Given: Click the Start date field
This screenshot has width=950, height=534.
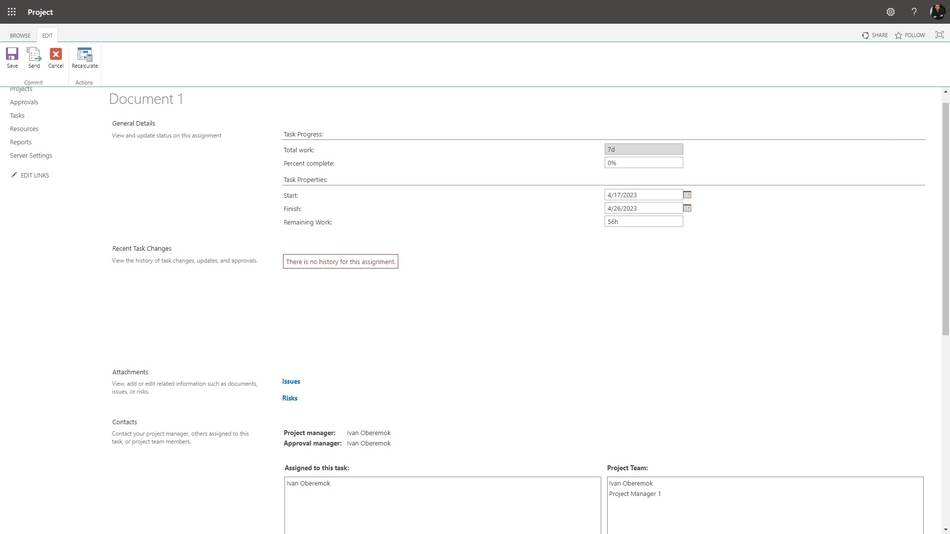Looking at the screenshot, I should pyautogui.click(x=643, y=195).
